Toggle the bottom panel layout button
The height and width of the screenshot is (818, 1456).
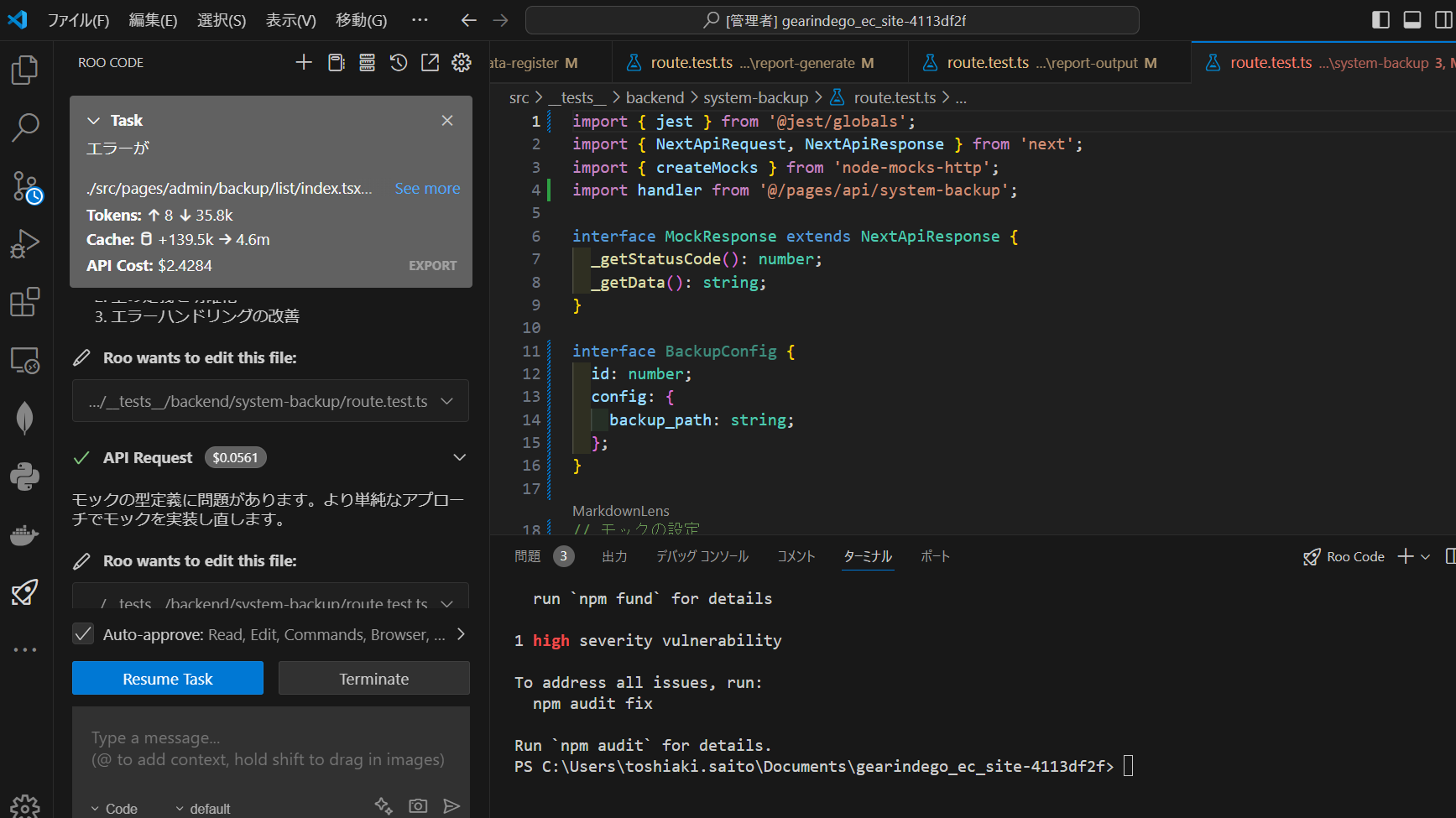coord(1412,20)
